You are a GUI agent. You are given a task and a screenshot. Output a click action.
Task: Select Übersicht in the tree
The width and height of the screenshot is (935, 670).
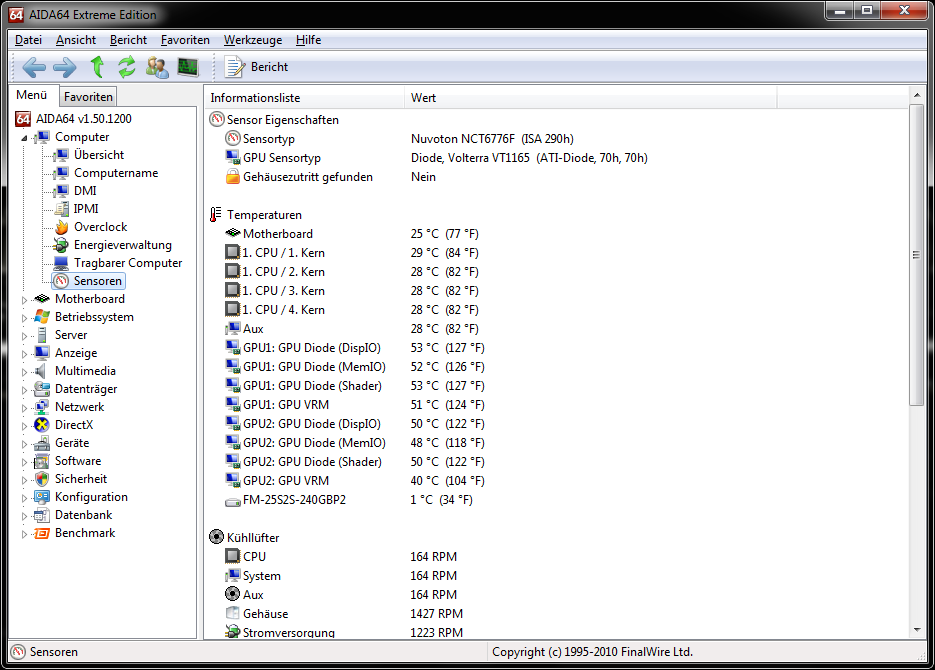click(99, 154)
